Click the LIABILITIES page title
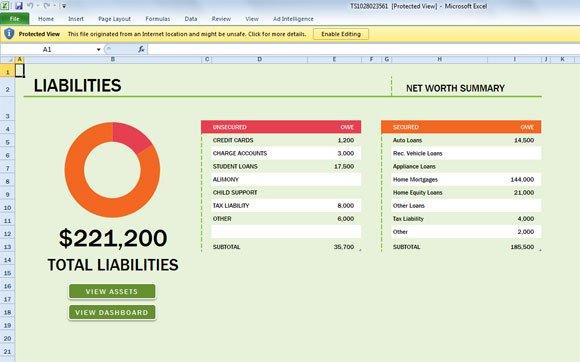The width and height of the screenshot is (580, 362). pyautogui.click(x=77, y=85)
